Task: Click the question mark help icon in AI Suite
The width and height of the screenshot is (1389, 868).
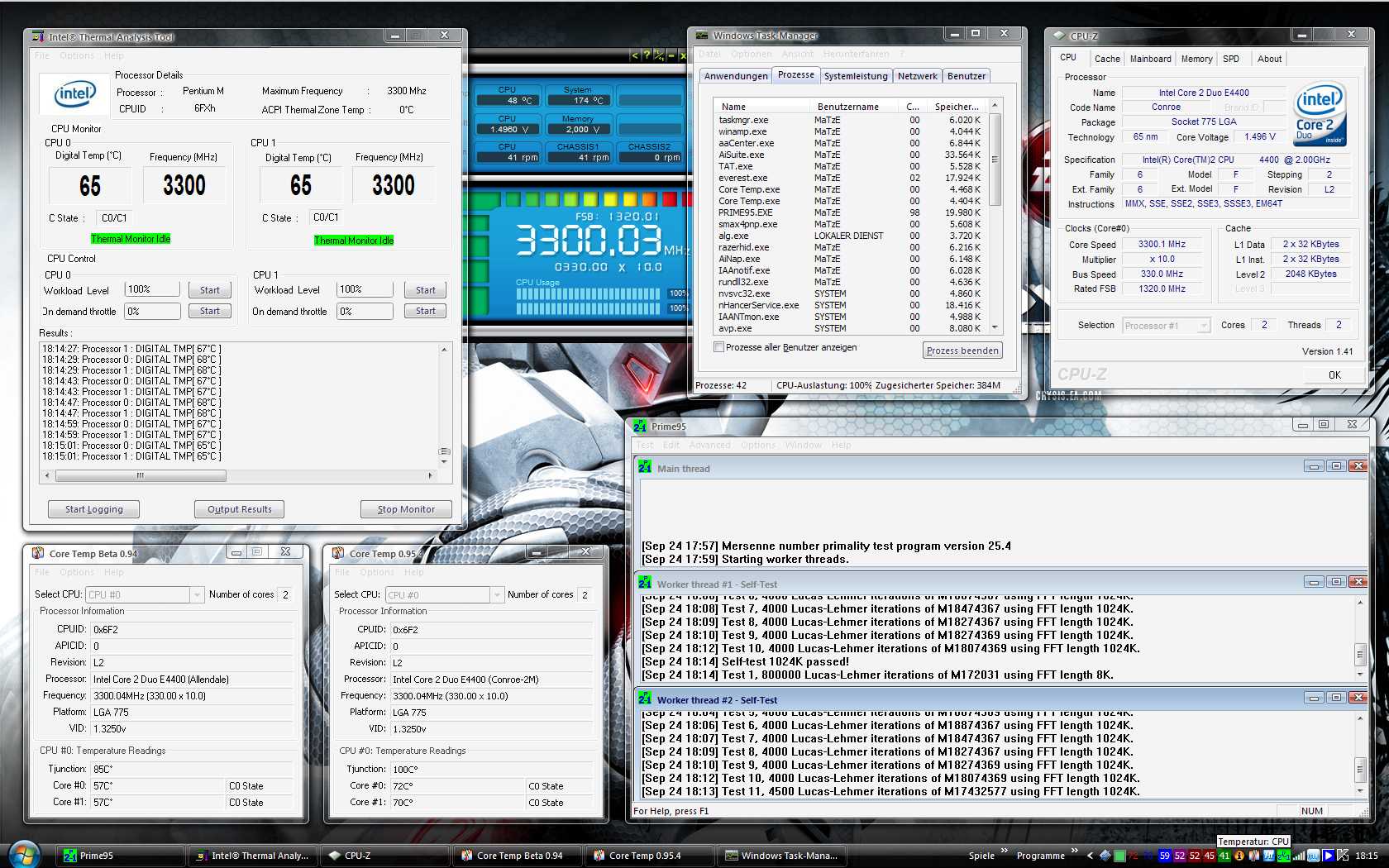Action: [x=647, y=55]
